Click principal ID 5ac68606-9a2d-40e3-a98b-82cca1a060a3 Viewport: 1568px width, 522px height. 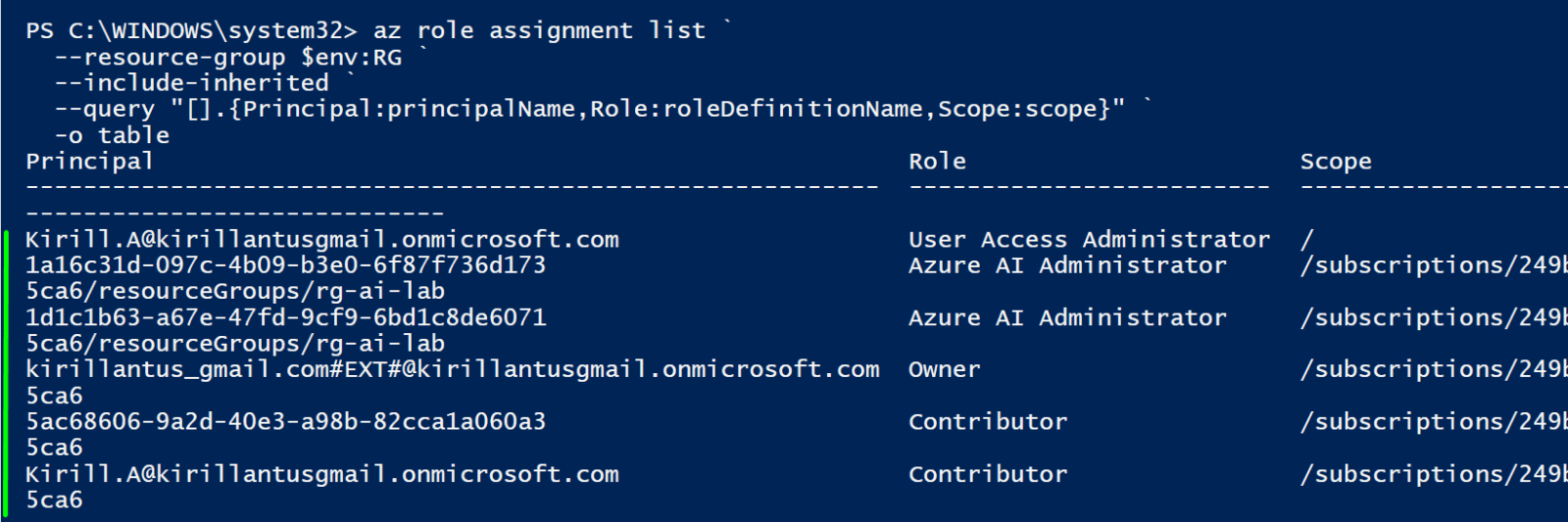click(285, 422)
